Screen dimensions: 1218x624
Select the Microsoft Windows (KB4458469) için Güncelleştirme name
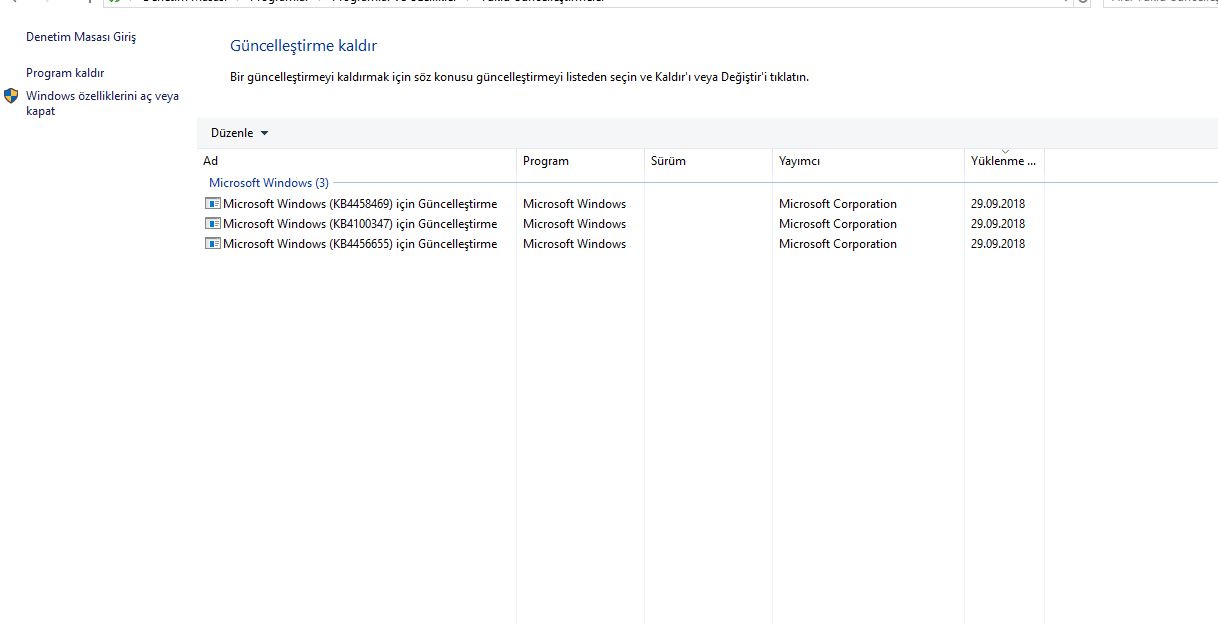pyautogui.click(x=360, y=203)
